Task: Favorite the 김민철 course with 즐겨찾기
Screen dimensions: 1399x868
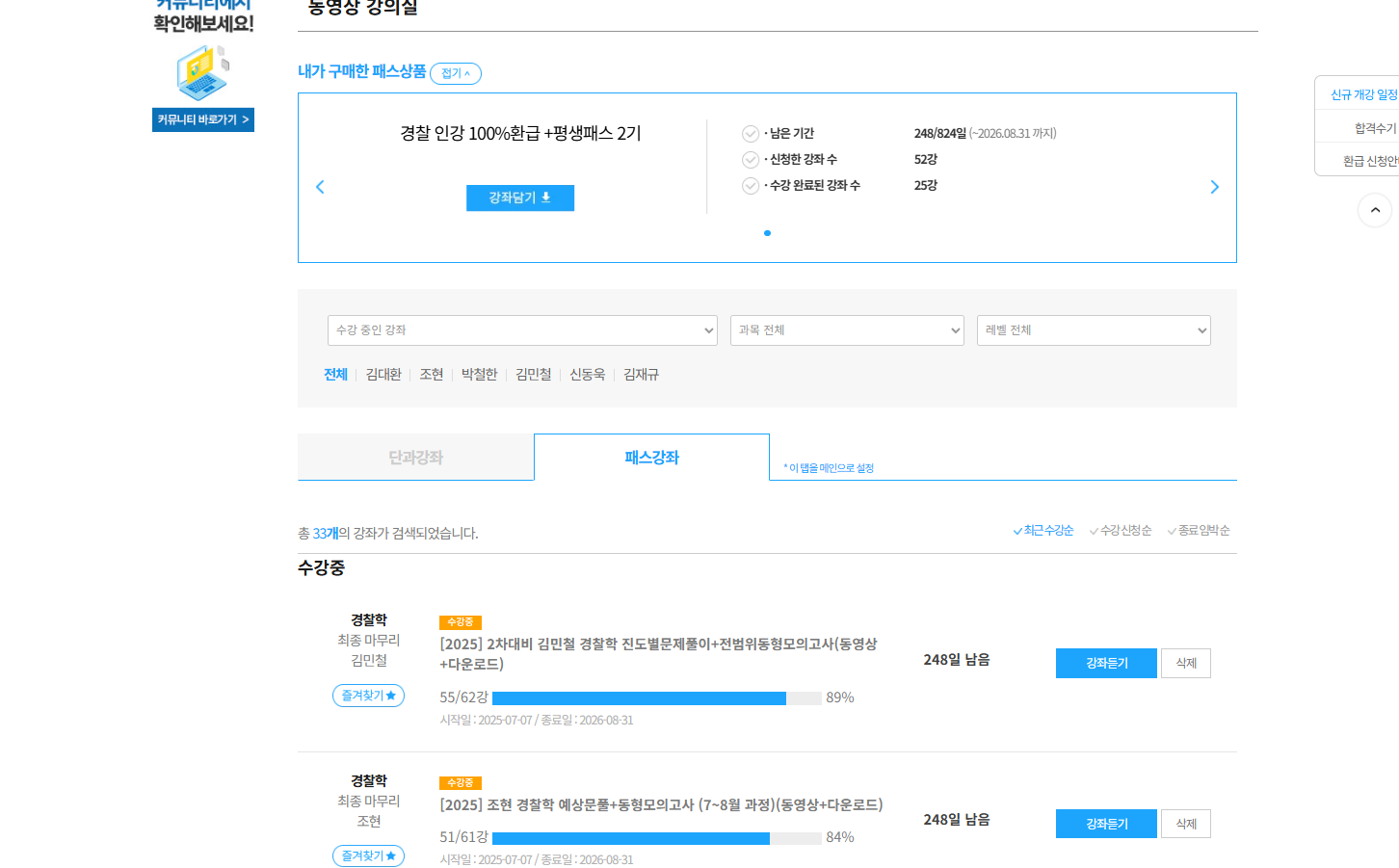Action: 368,696
